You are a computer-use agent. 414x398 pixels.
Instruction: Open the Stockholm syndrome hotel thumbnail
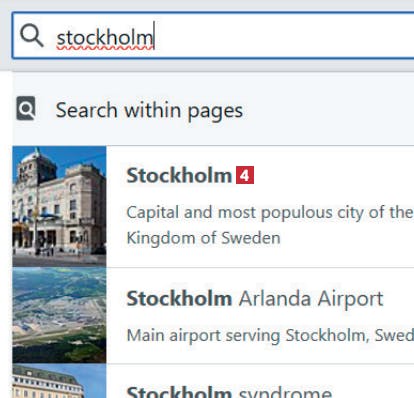click(59, 381)
